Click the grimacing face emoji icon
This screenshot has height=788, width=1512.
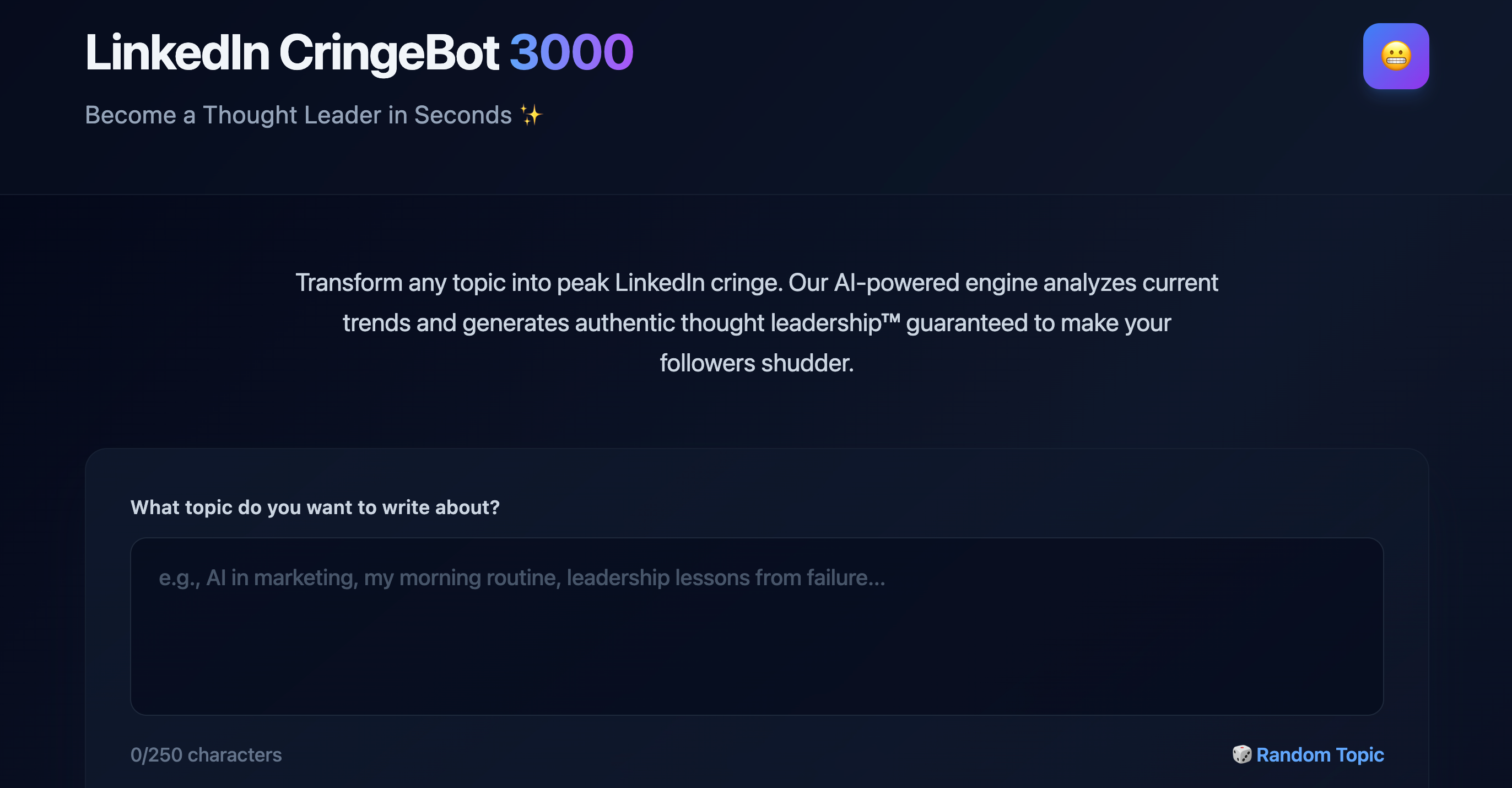tap(1395, 56)
